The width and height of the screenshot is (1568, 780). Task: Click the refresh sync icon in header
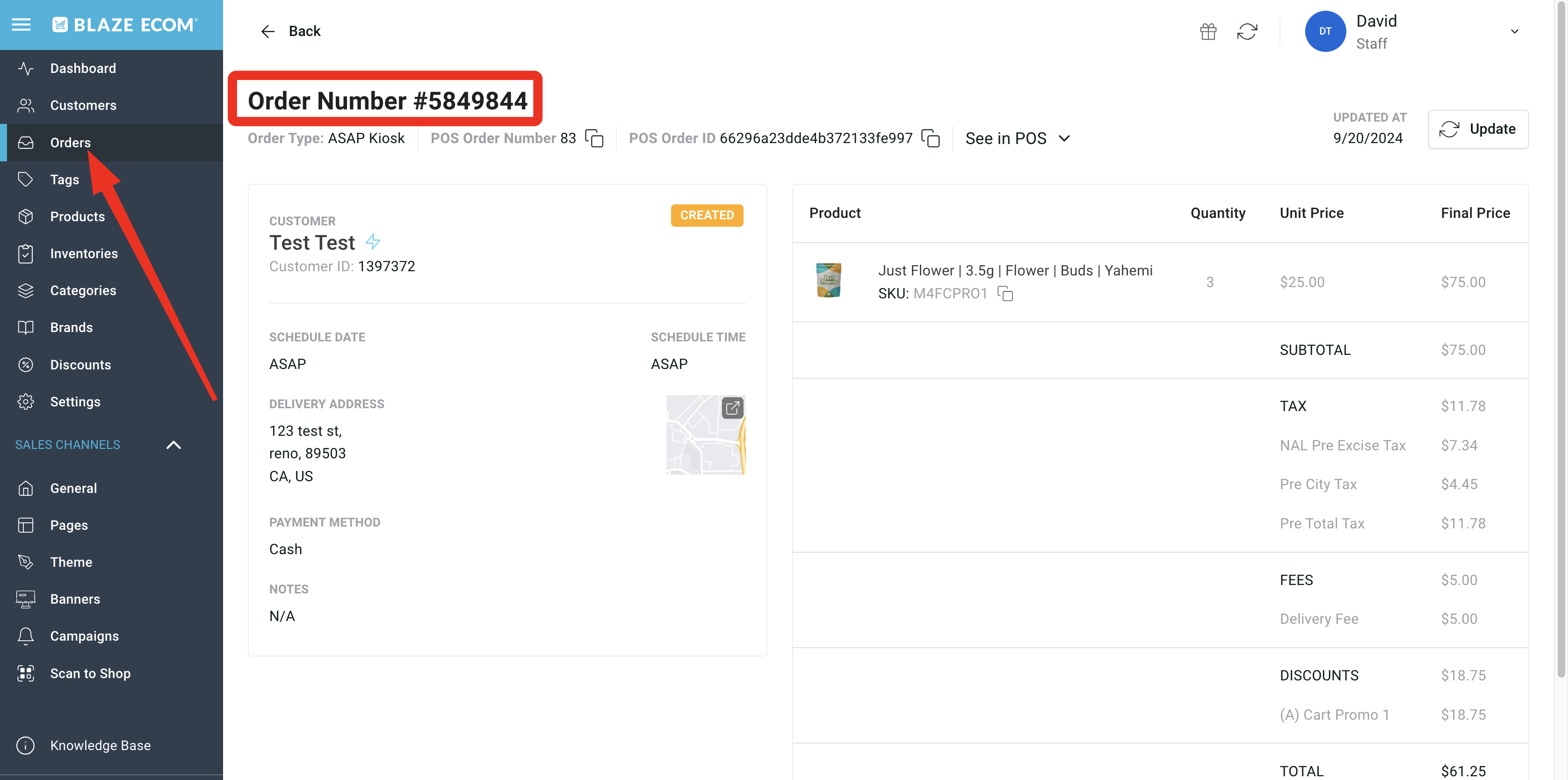1247,31
